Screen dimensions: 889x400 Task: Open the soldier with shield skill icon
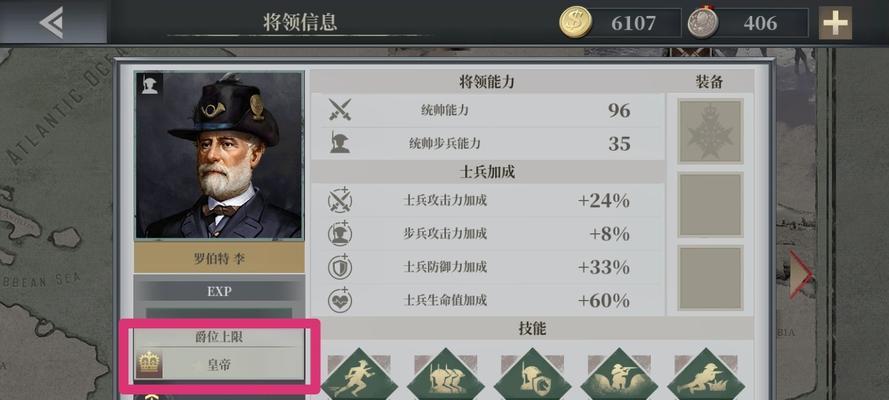[532, 376]
